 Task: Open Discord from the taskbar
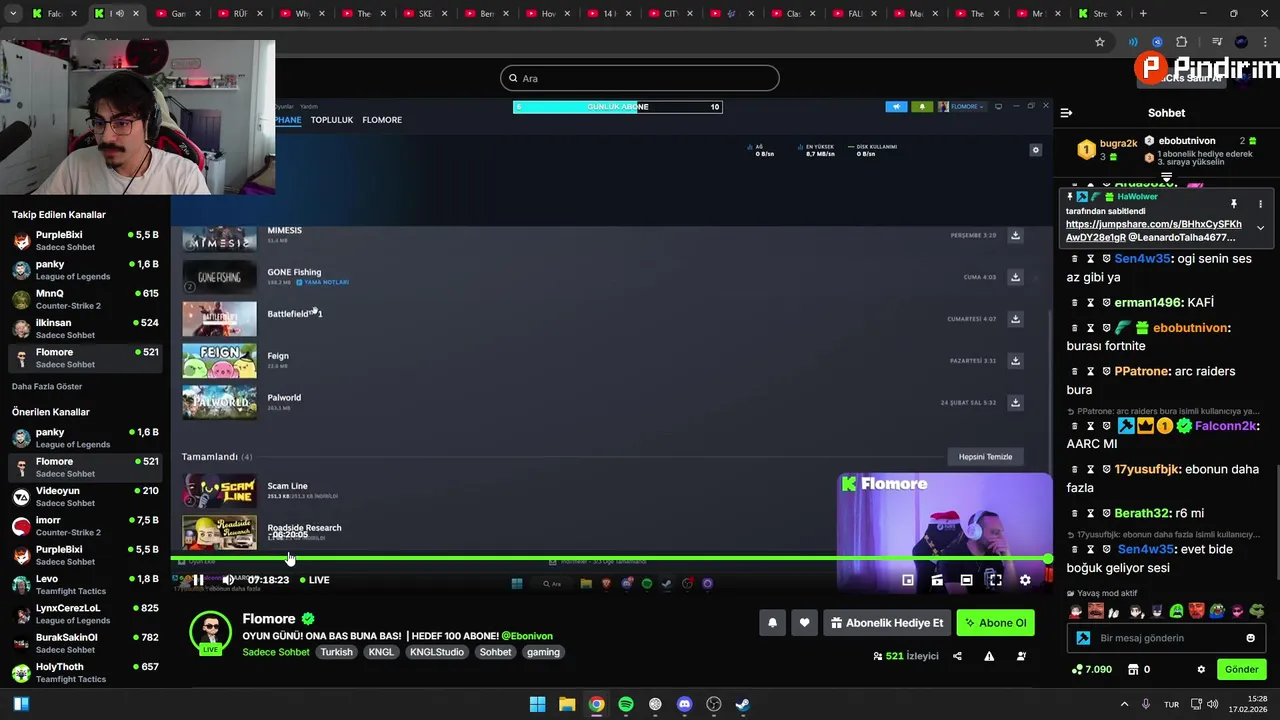pos(684,704)
